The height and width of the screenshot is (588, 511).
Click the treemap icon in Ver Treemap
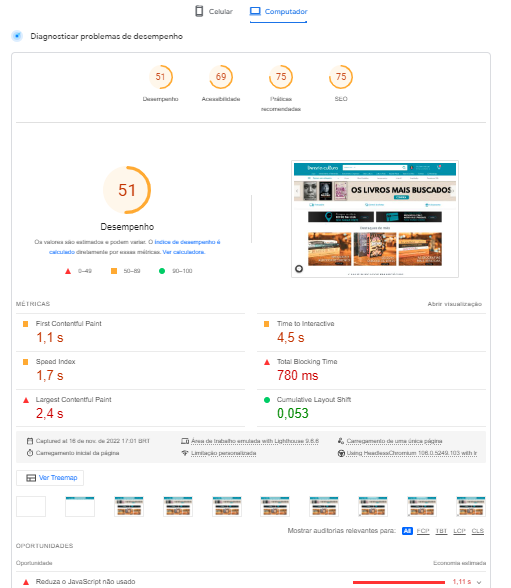click(x=31, y=478)
